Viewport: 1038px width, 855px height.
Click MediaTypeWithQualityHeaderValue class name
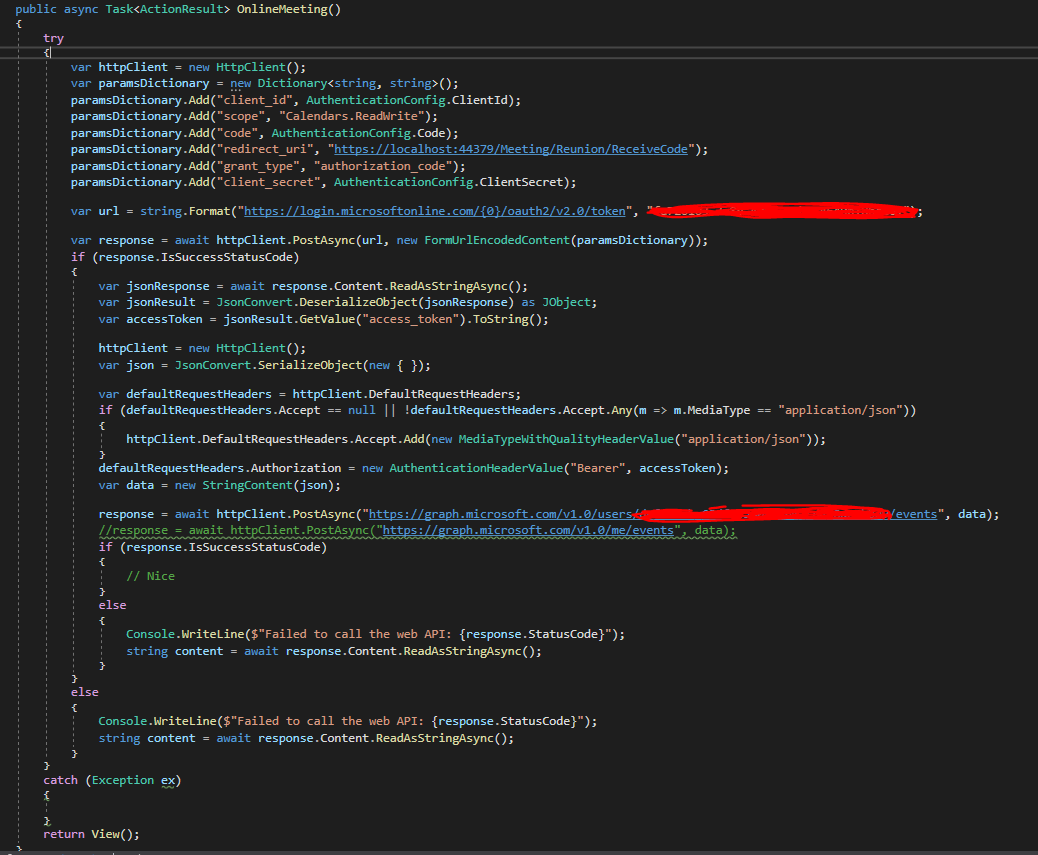click(x=566, y=439)
